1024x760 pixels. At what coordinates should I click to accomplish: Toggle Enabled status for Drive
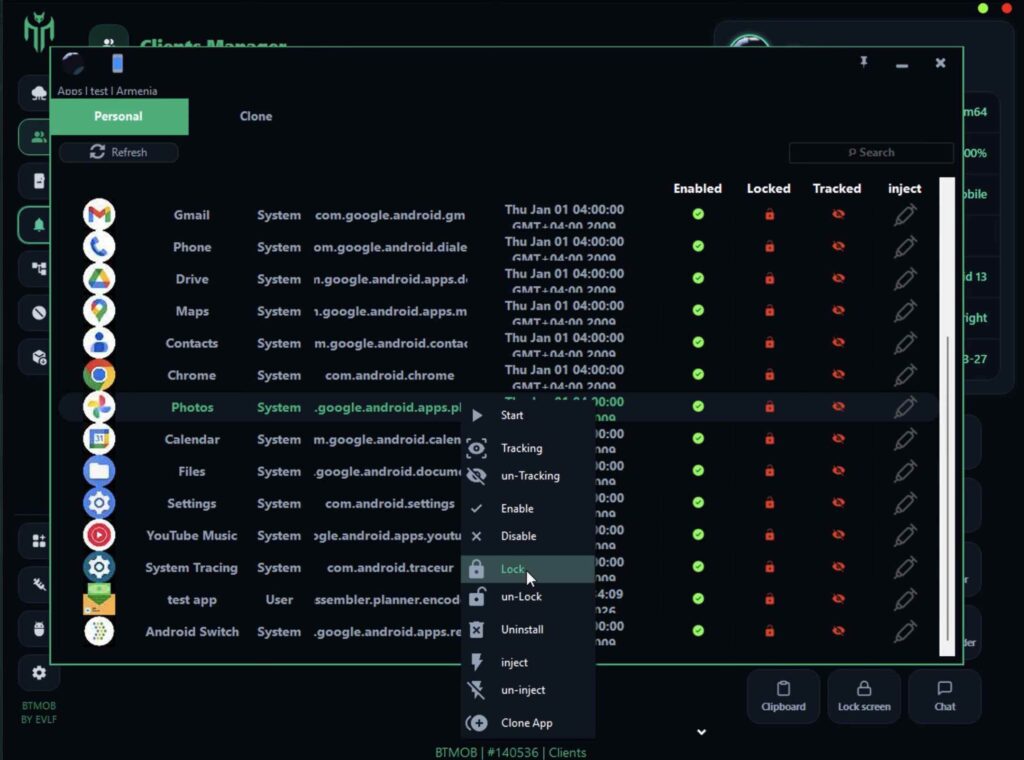click(698, 278)
